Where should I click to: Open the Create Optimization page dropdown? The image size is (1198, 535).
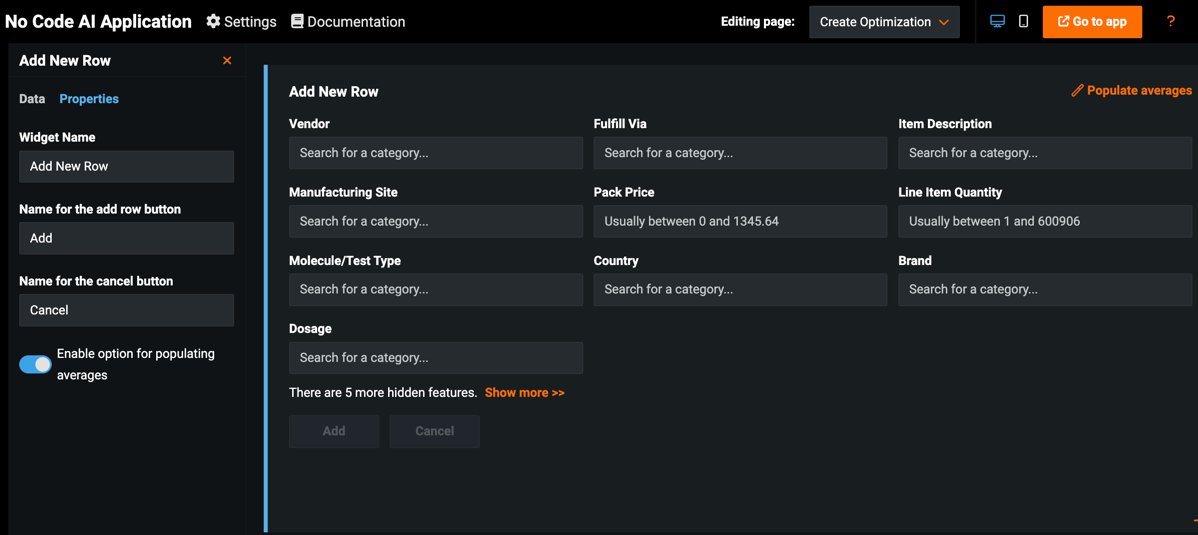coord(884,22)
